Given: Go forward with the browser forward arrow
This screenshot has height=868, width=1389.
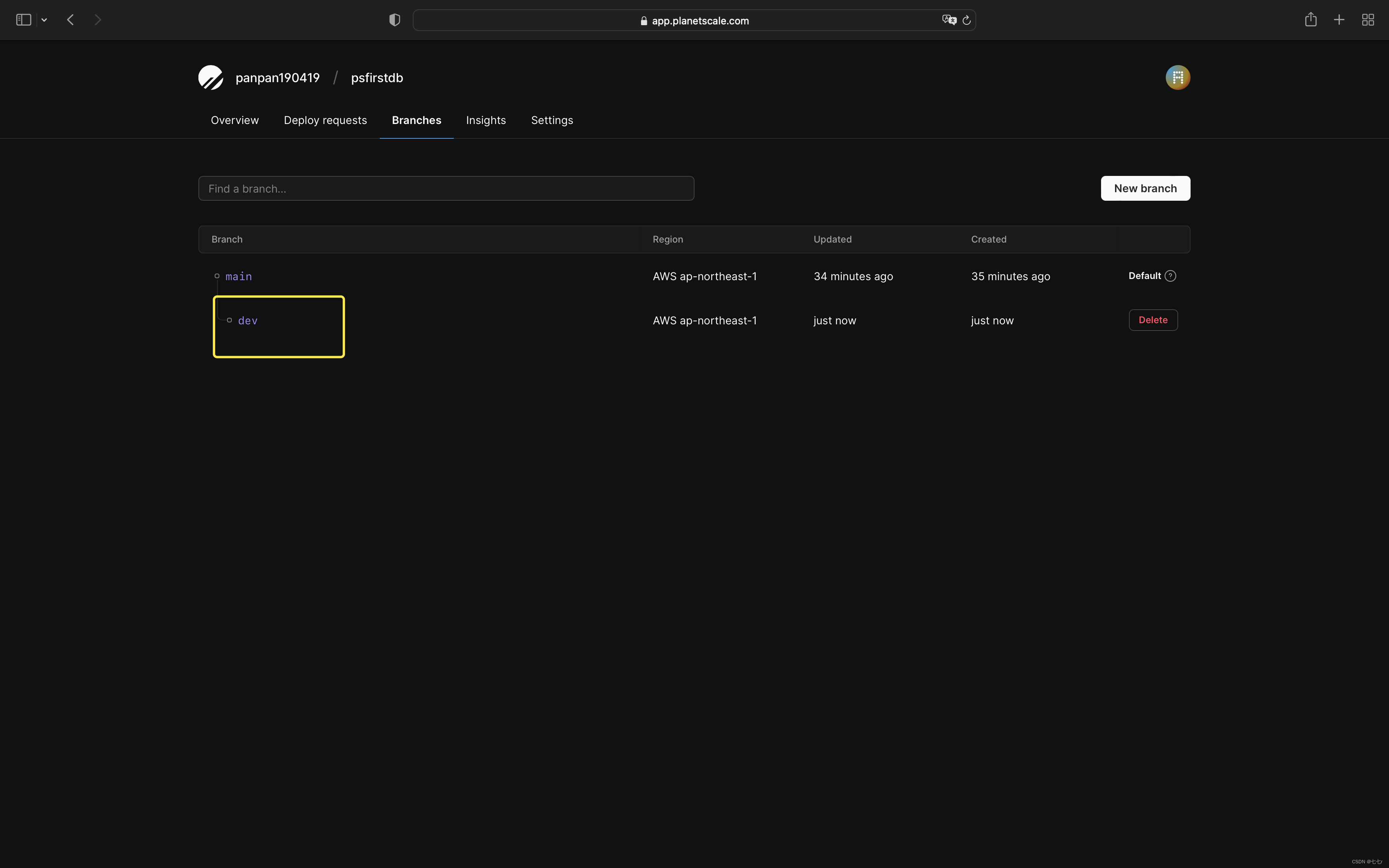Looking at the screenshot, I should (98, 20).
